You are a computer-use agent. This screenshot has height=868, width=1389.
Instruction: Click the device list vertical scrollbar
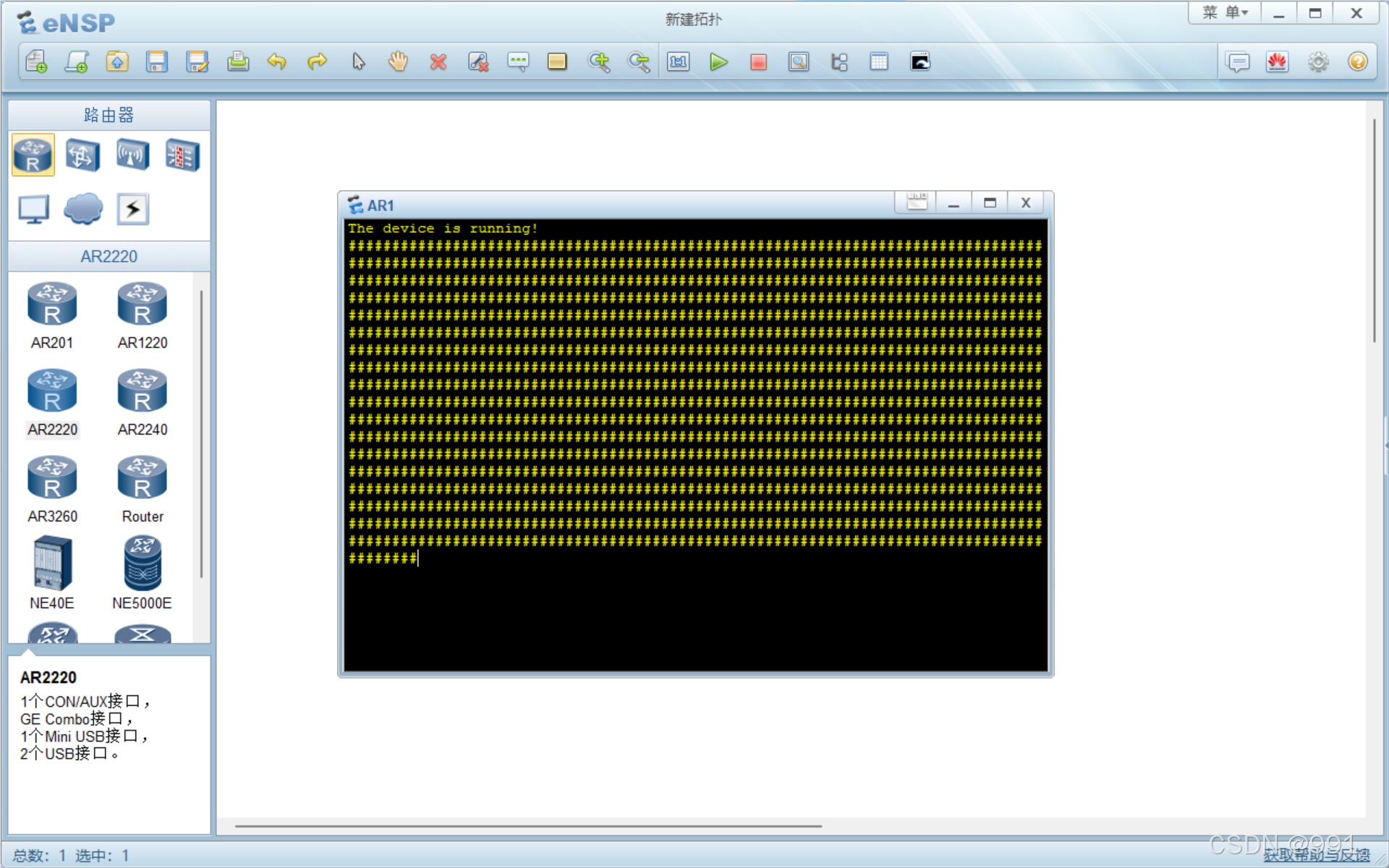[x=201, y=434]
